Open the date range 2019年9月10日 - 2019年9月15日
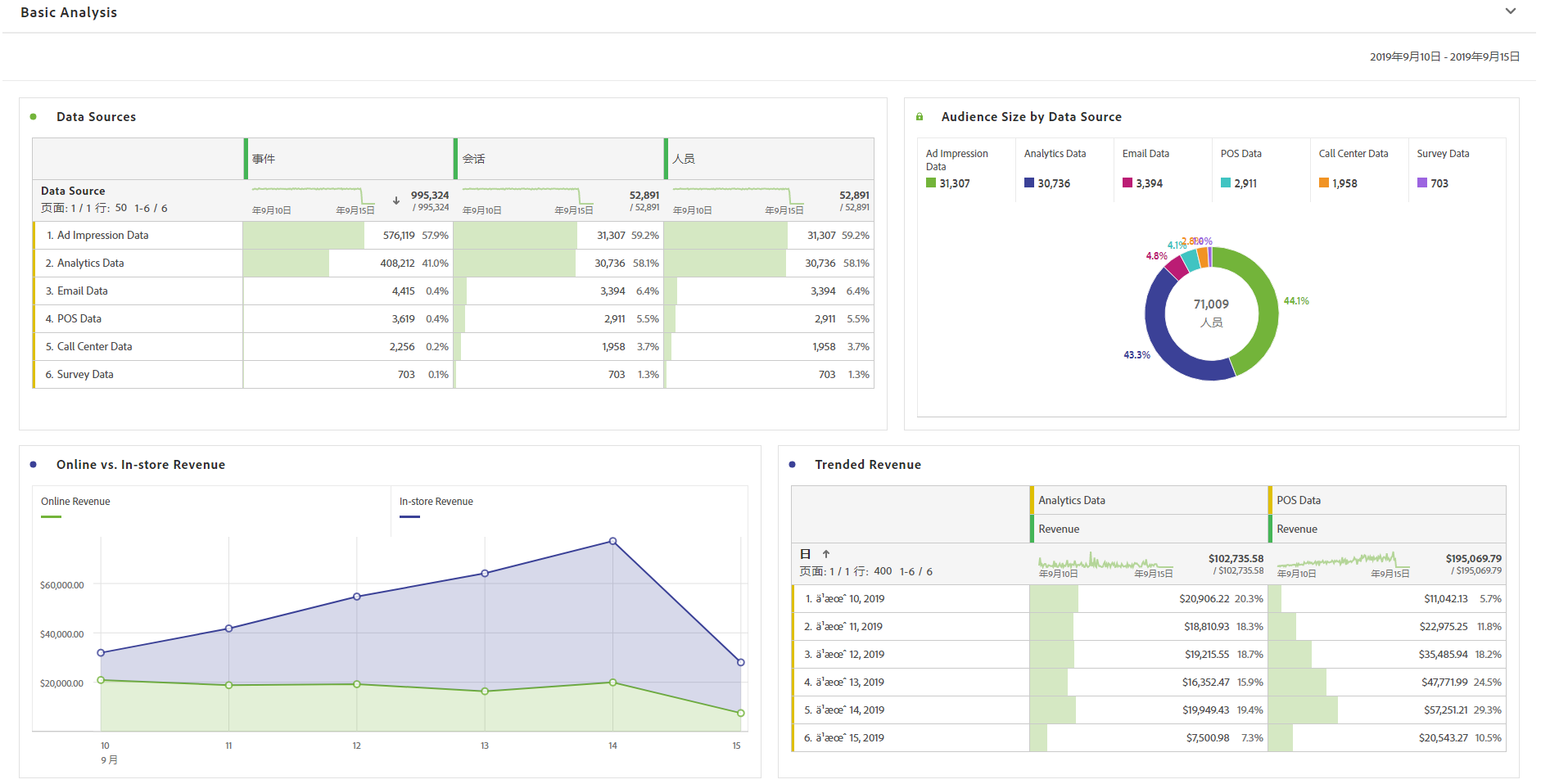 pyautogui.click(x=1444, y=57)
